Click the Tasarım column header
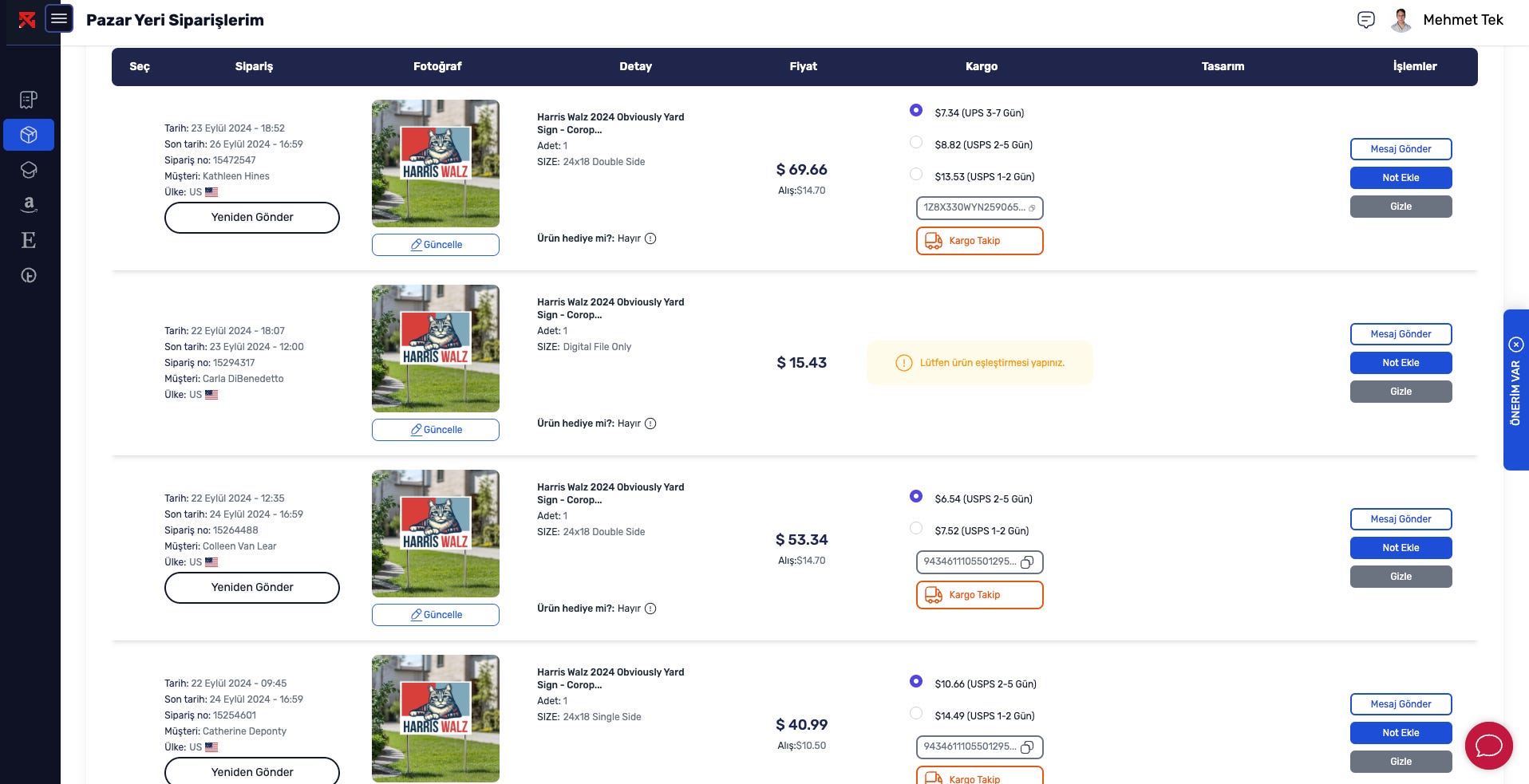Screen dimensions: 1529x784 tap(1223, 66)
